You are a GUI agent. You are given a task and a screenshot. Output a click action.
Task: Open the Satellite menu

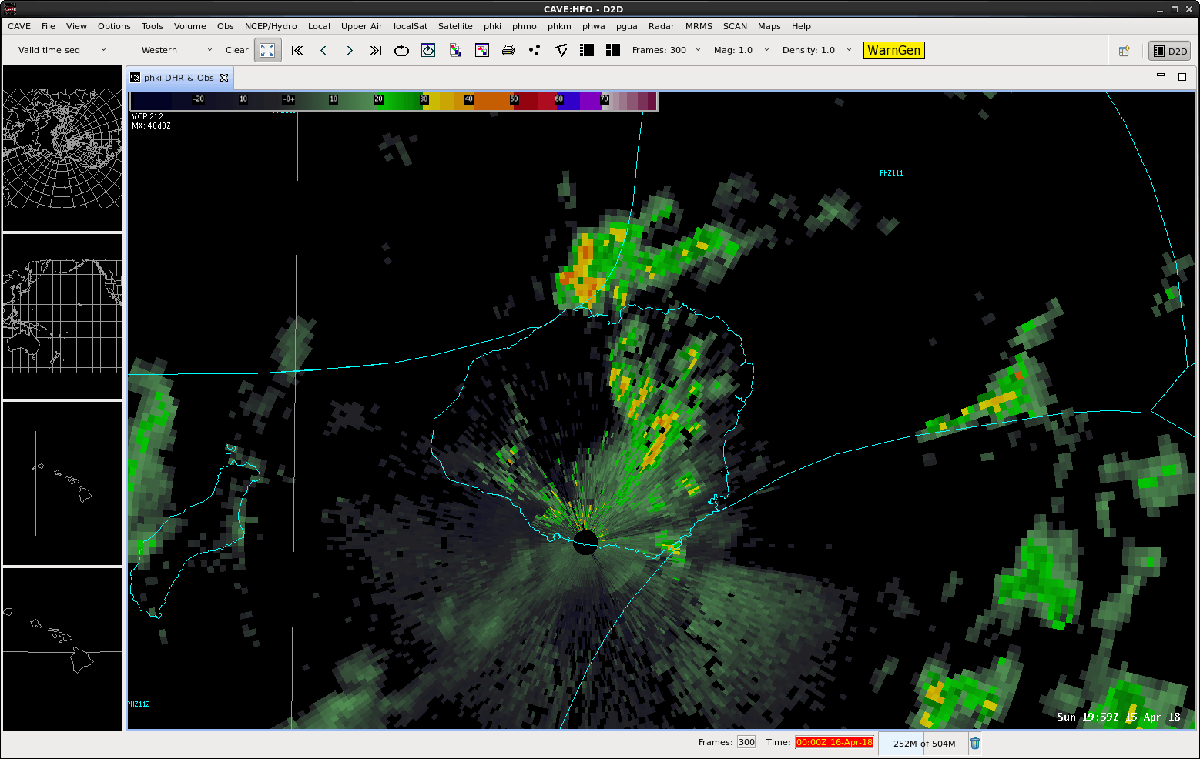(x=456, y=26)
